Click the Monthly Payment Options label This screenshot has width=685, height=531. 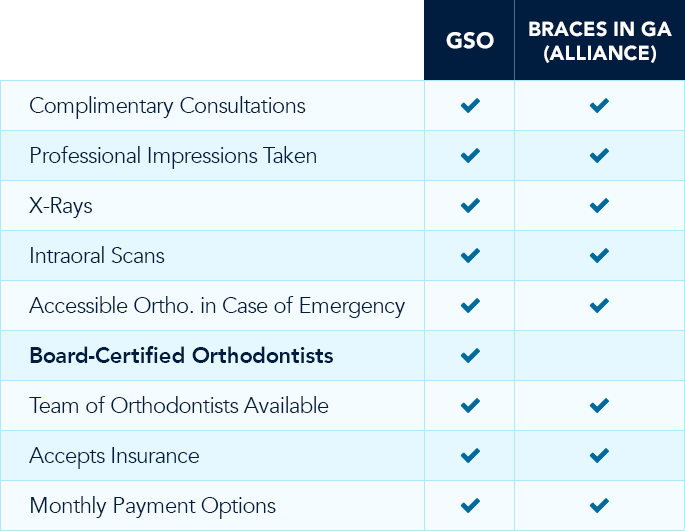pos(152,506)
